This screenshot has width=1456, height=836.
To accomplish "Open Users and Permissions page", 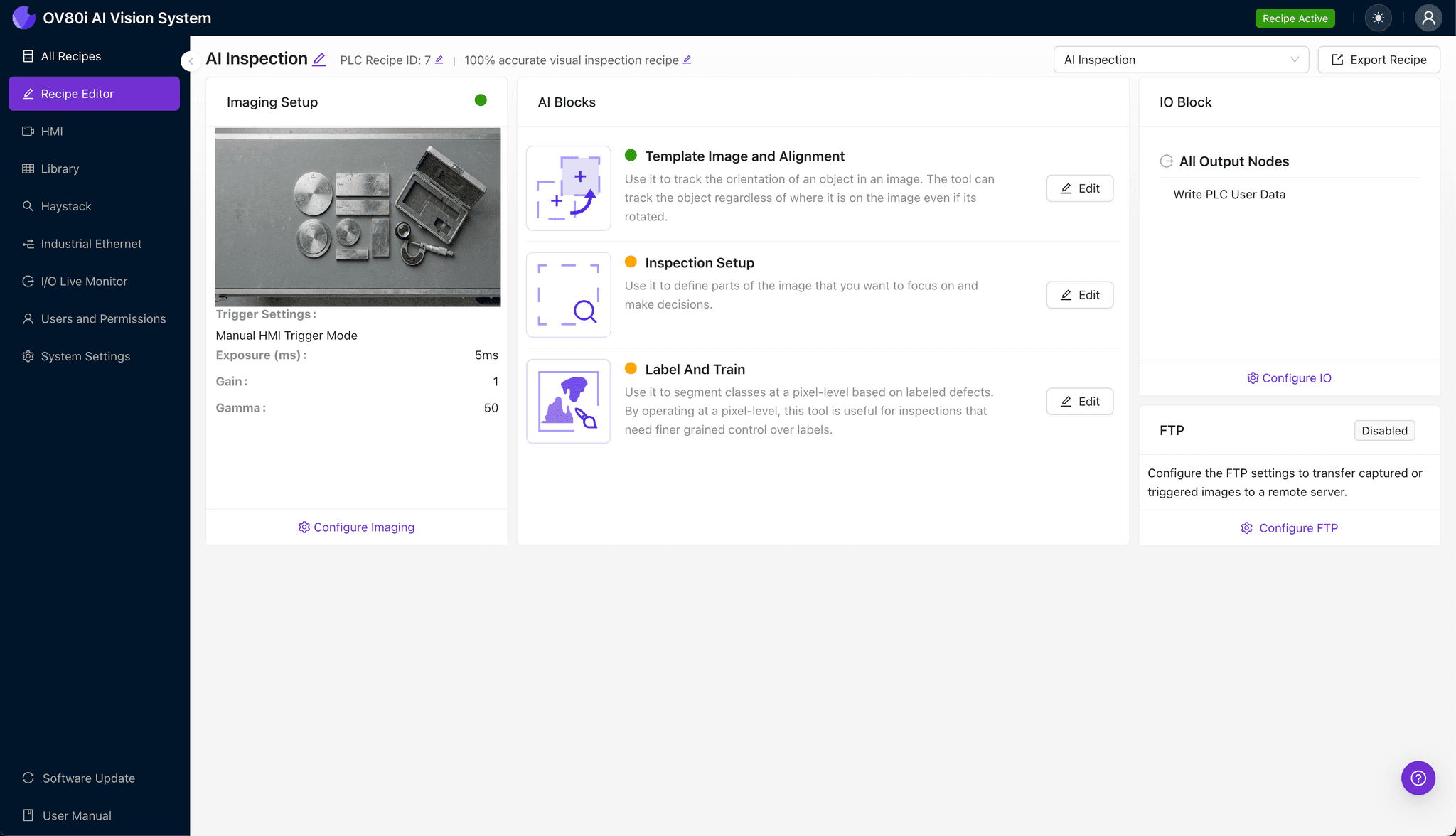I will pyautogui.click(x=94, y=319).
